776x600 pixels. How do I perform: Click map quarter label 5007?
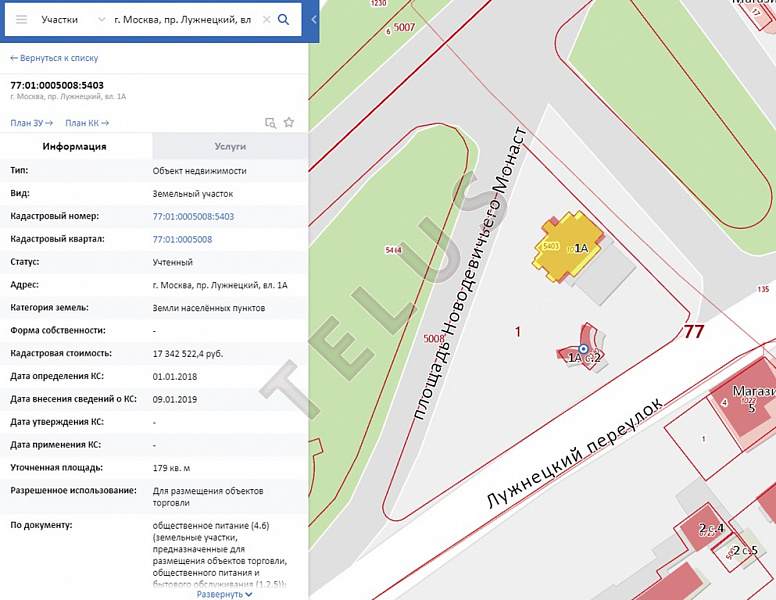pyautogui.click(x=404, y=27)
